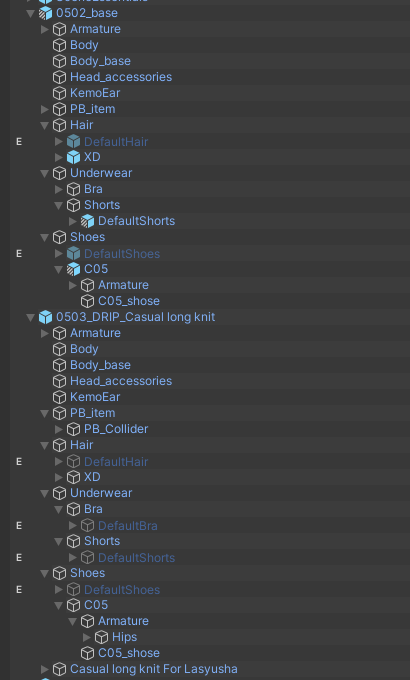Select the C05_shose object at the bottom
Screen dimensions: 410x680
click(x=128, y=653)
